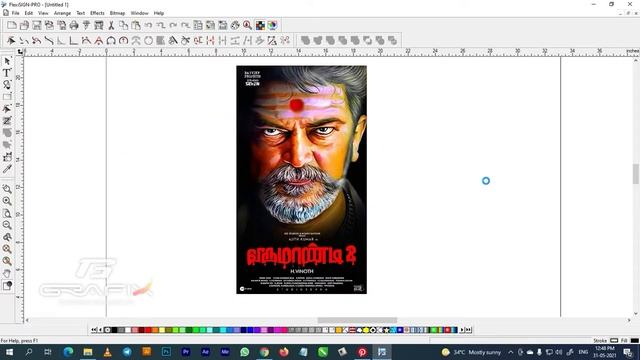Viewport: 640px width, 360px height.
Task: Open VLC media player from taskbar
Action: tap(107, 352)
